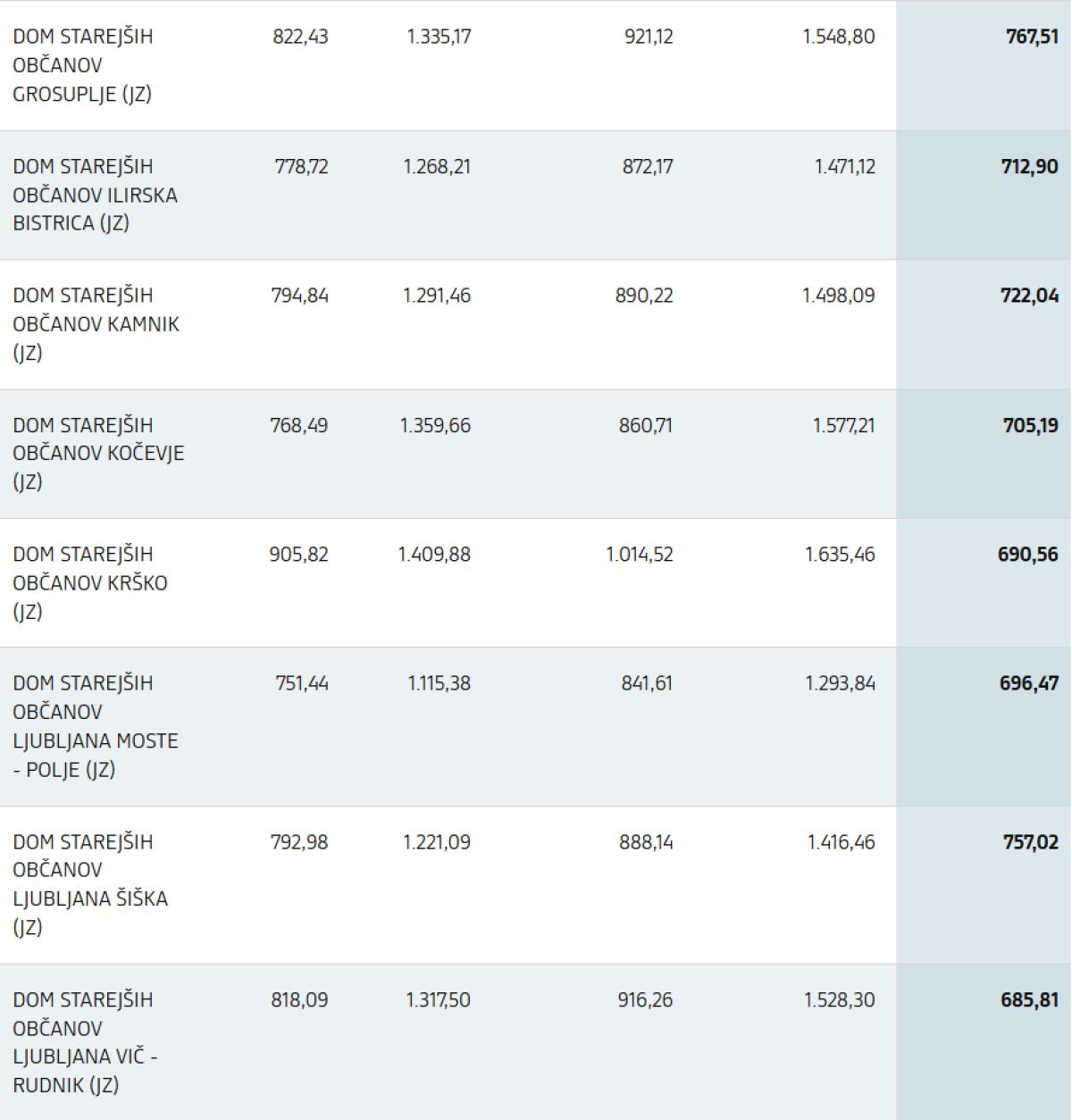Select the Ljubljana Vič - Rudnik row name
Image resolution: width=1072 pixels, height=1120 pixels.
[85, 1042]
